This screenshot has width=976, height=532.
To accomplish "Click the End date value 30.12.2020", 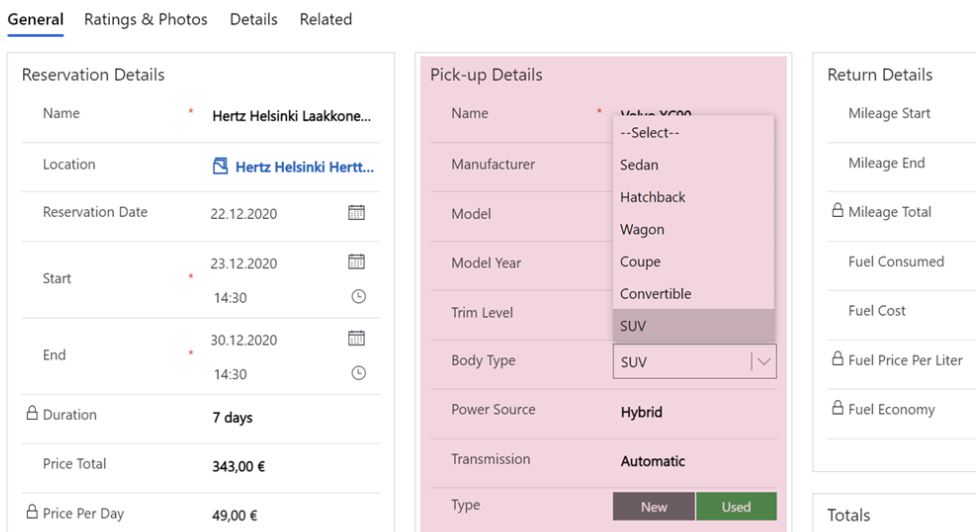I will (243, 340).
